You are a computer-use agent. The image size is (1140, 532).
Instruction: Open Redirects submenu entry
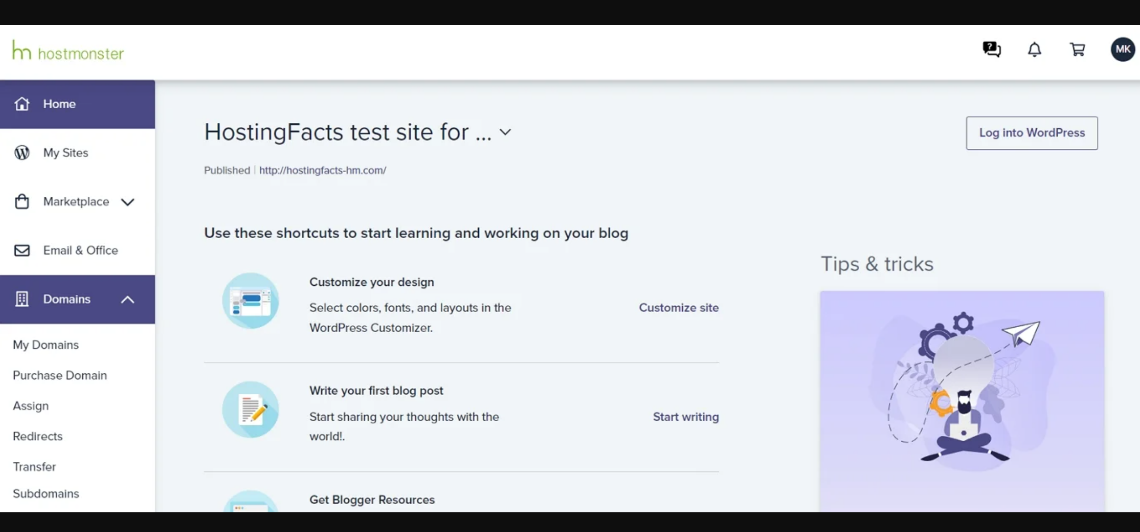pos(38,436)
